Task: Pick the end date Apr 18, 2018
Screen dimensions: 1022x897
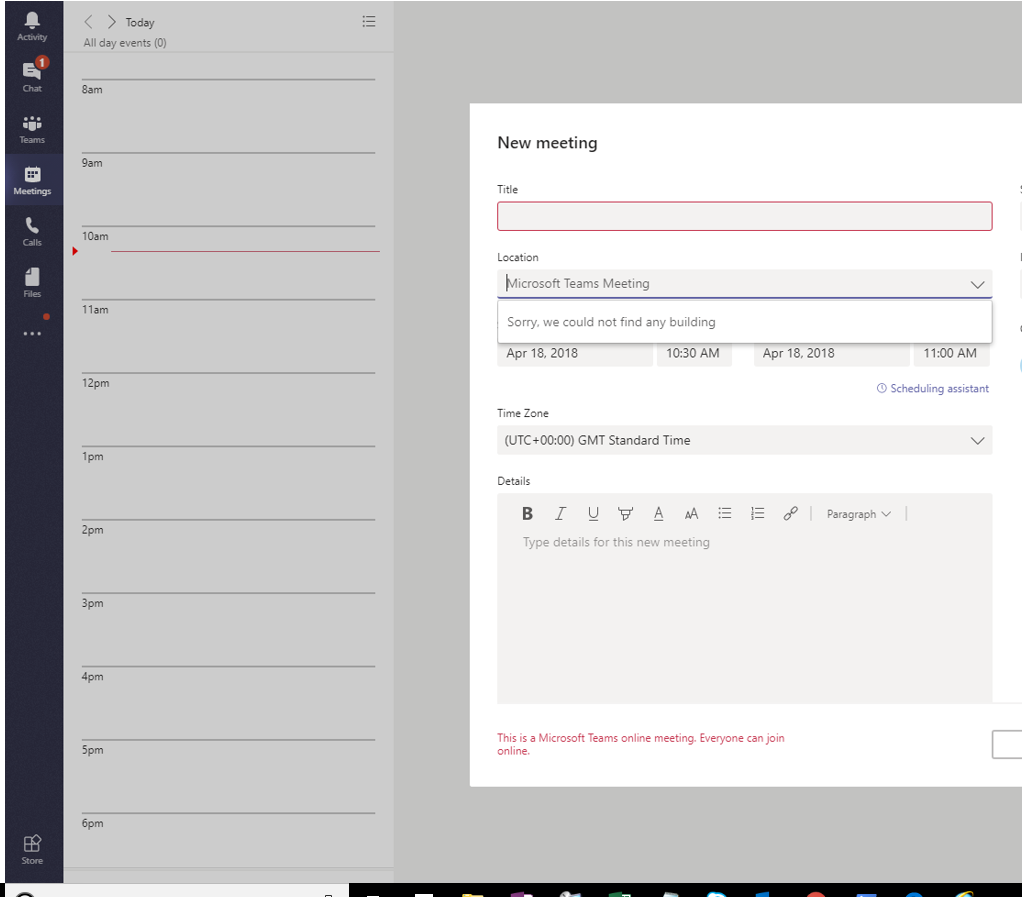Action: tap(831, 353)
